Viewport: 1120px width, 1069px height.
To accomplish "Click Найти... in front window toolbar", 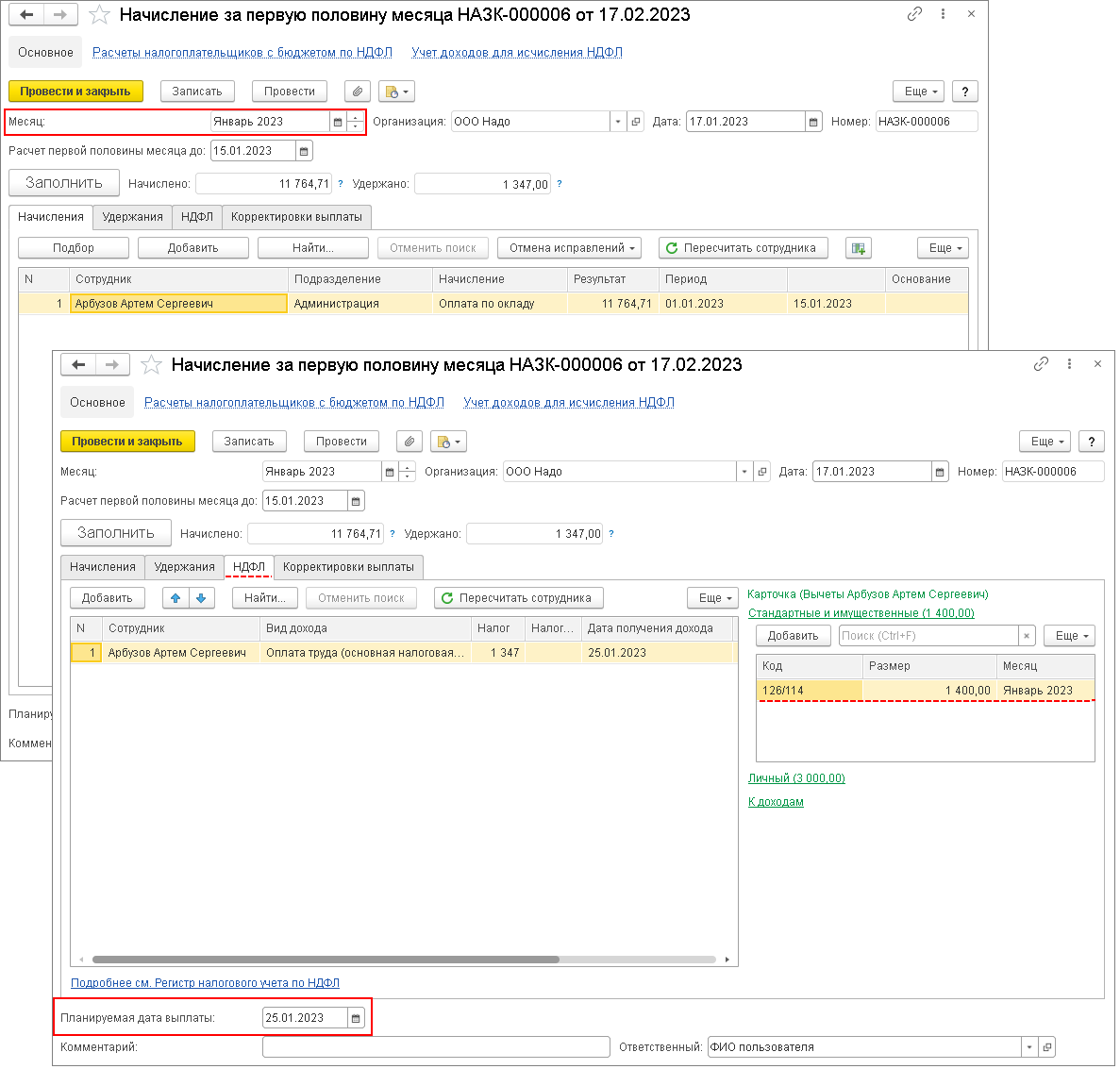I will coord(265,598).
